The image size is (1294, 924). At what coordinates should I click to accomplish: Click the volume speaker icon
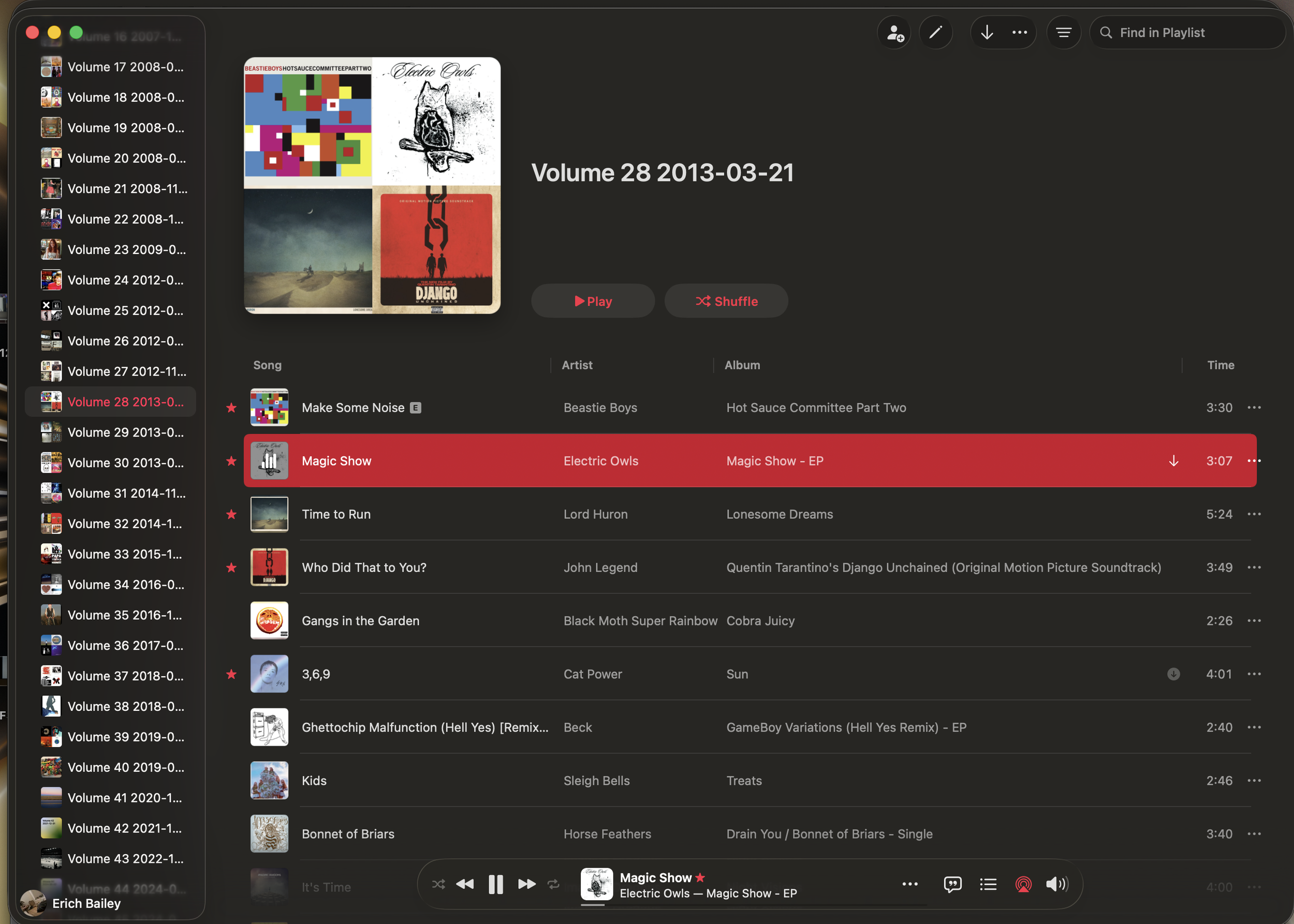[1056, 884]
